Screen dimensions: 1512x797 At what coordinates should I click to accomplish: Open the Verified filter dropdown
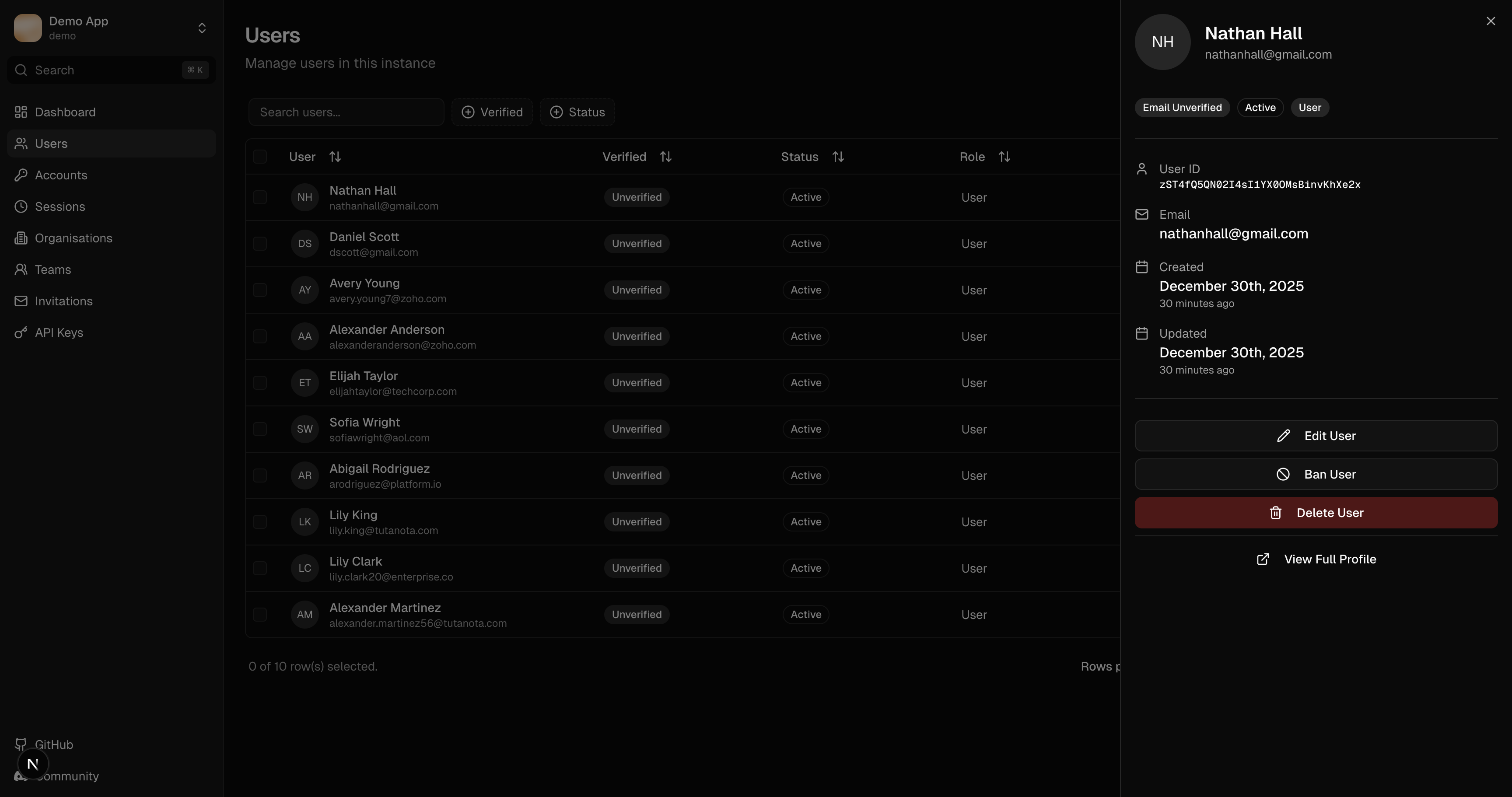click(492, 112)
